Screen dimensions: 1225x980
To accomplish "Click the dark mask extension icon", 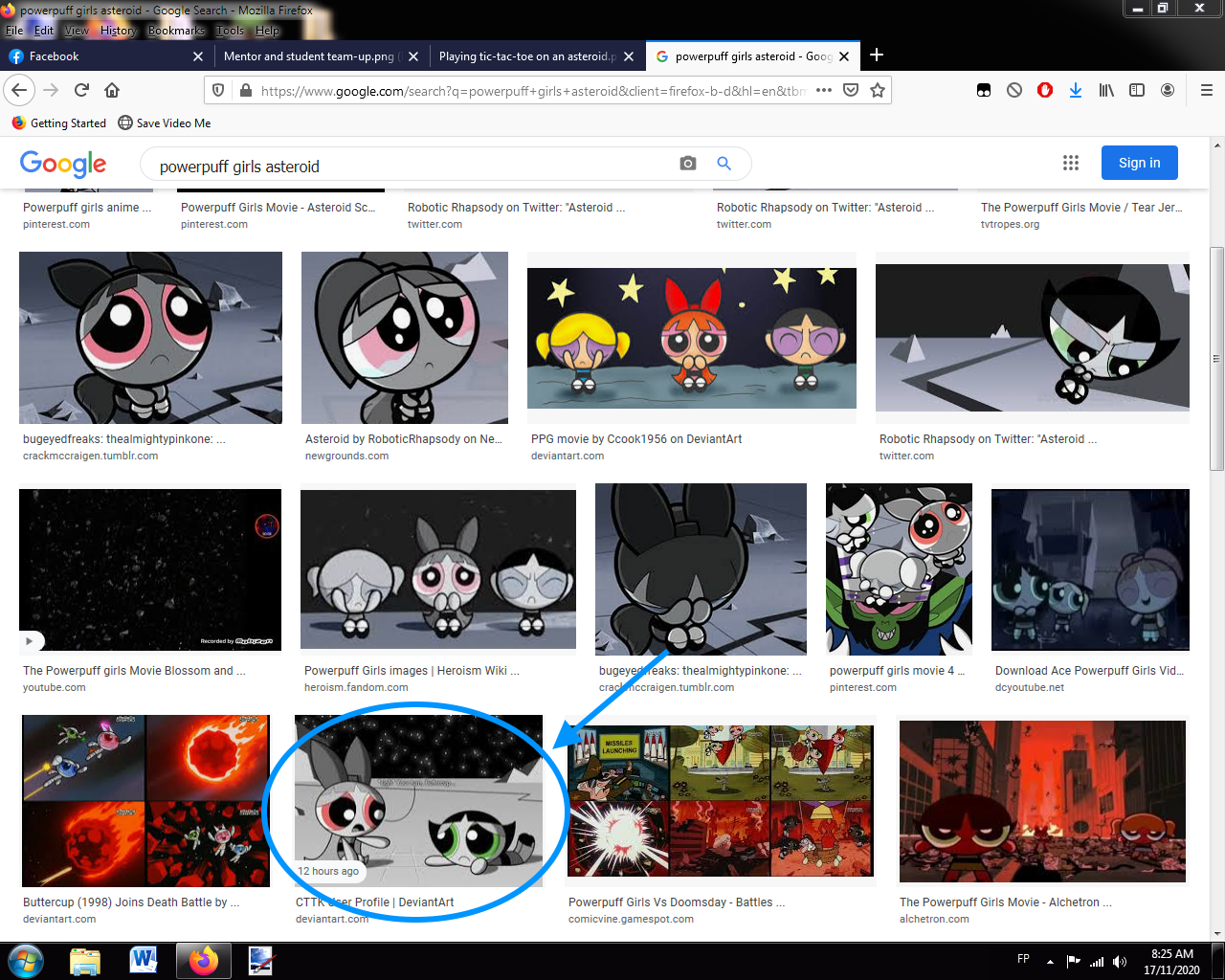I will (x=984, y=90).
